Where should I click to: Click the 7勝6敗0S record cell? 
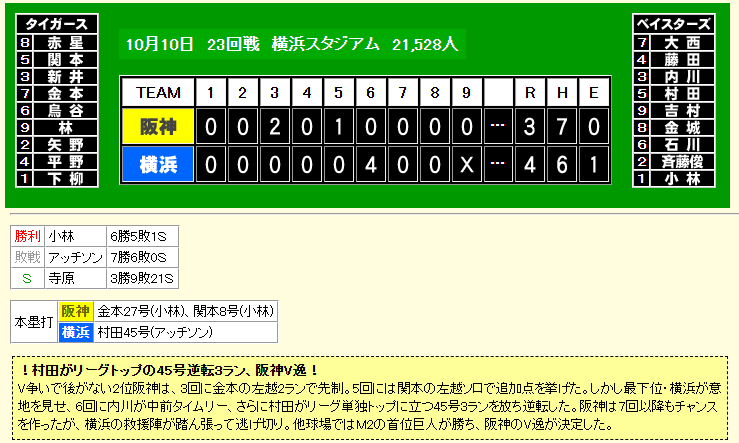[x=142, y=258]
